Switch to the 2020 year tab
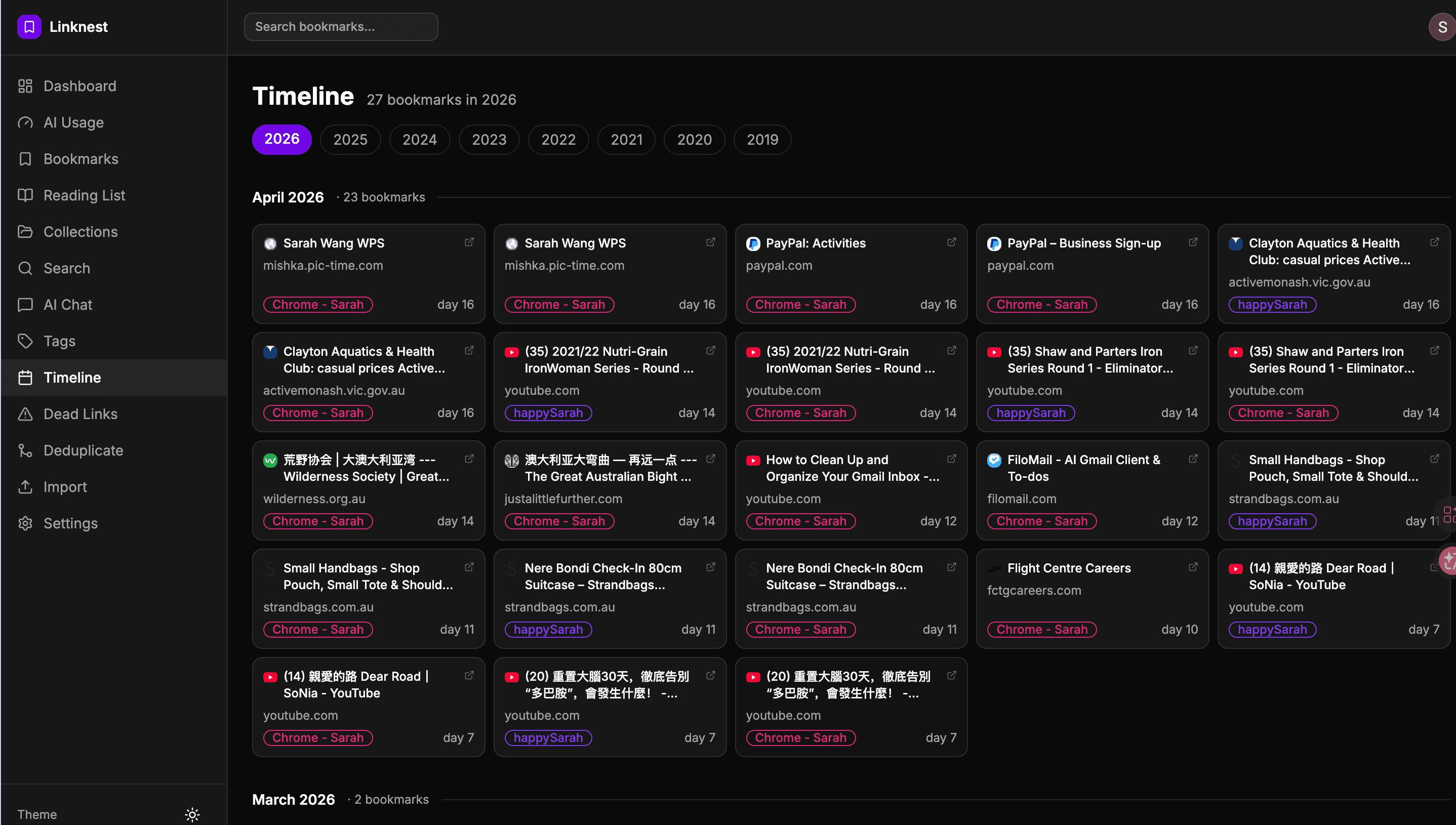The height and width of the screenshot is (825, 1456). coord(694,139)
